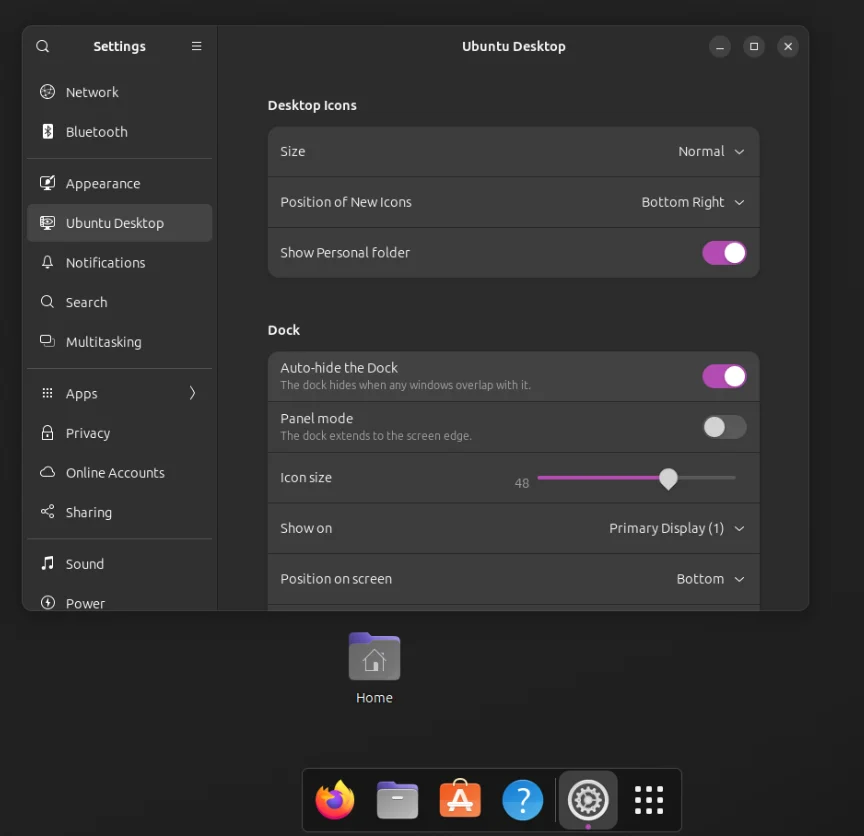Select Online Accounts in the sidebar

click(120, 473)
